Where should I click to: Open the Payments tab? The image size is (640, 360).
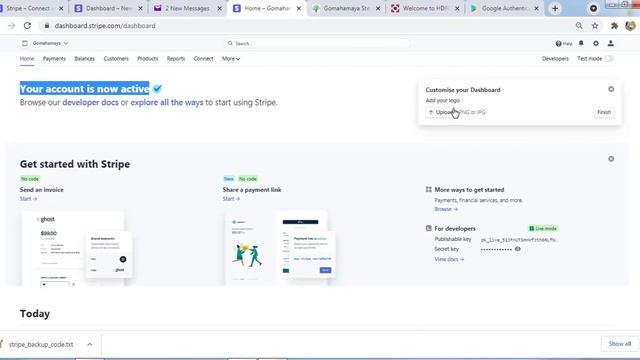tap(54, 59)
